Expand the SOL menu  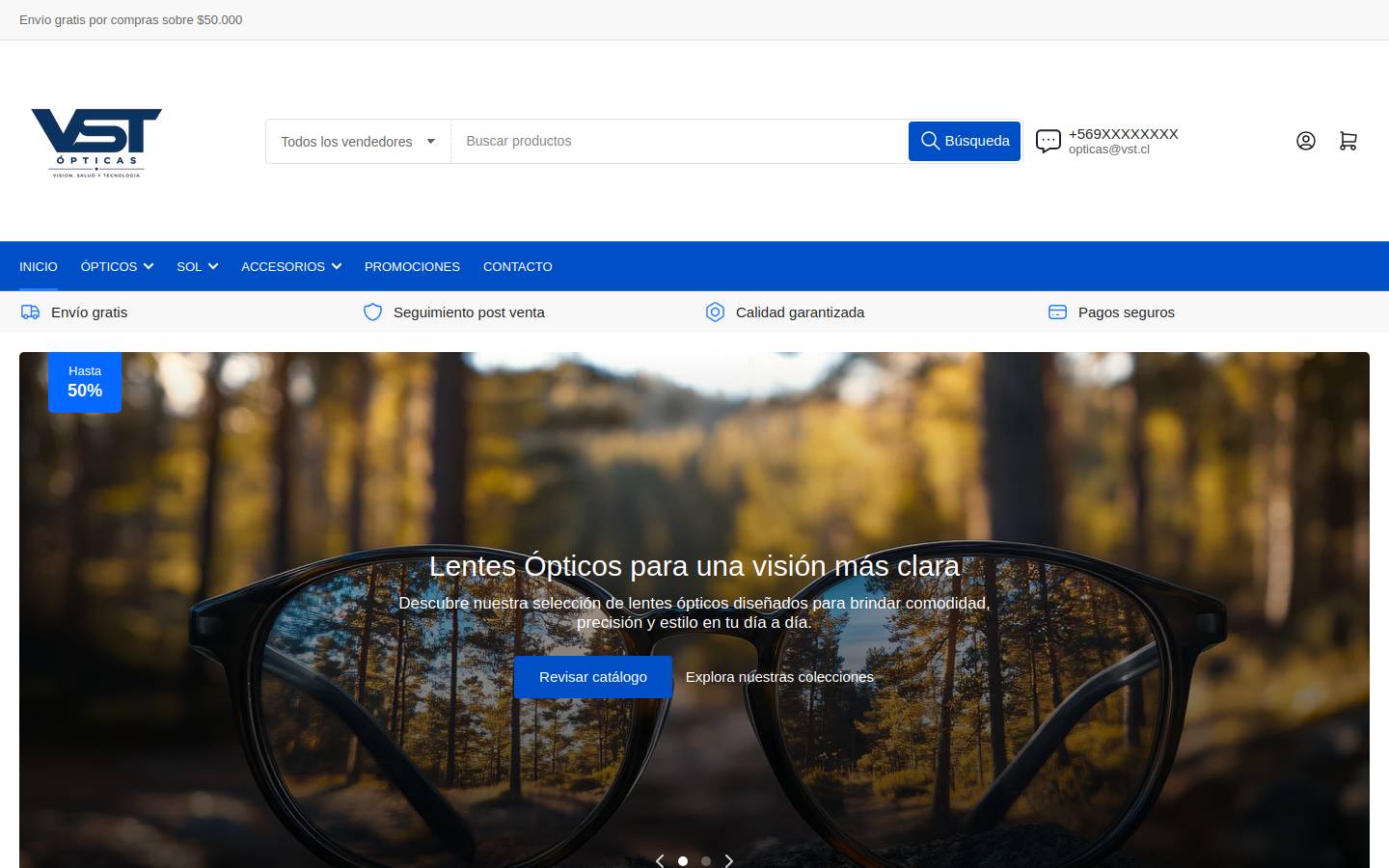click(x=198, y=266)
